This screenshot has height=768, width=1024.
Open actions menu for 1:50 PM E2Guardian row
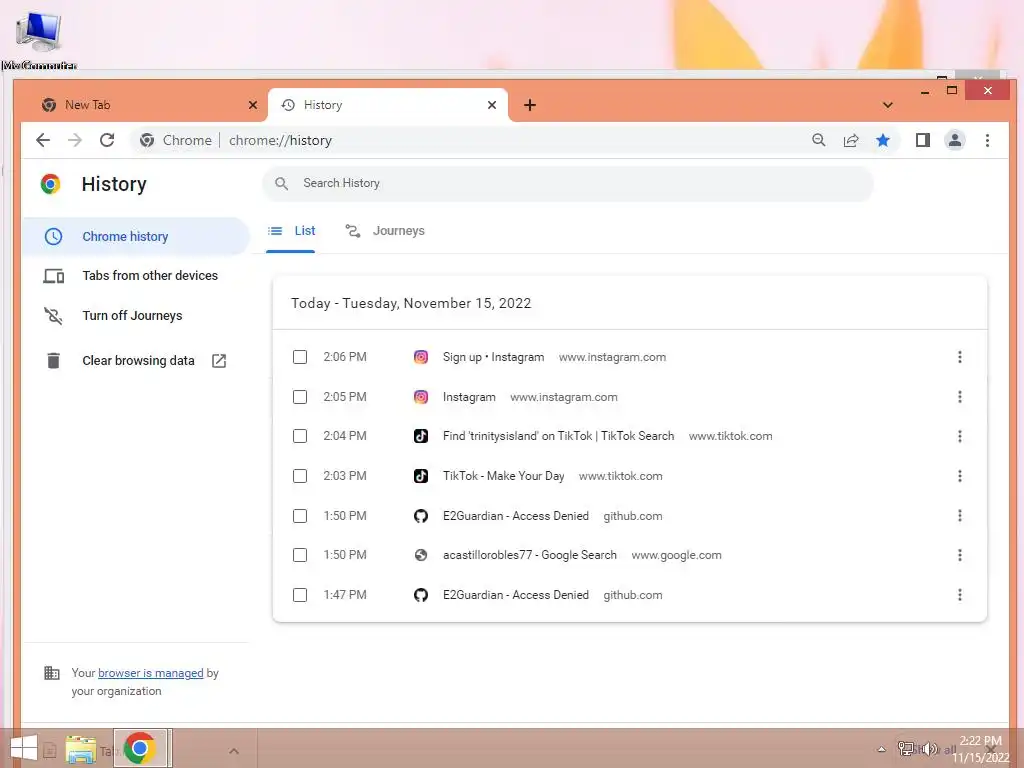(959, 515)
